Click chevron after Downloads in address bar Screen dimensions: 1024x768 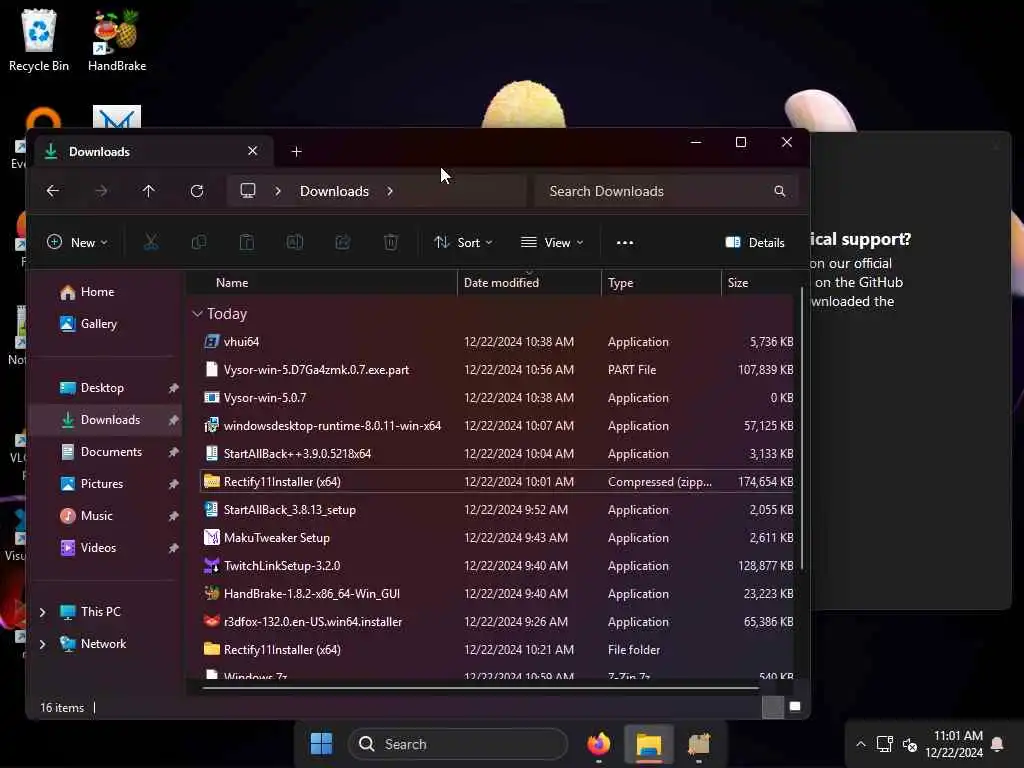pos(390,191)
